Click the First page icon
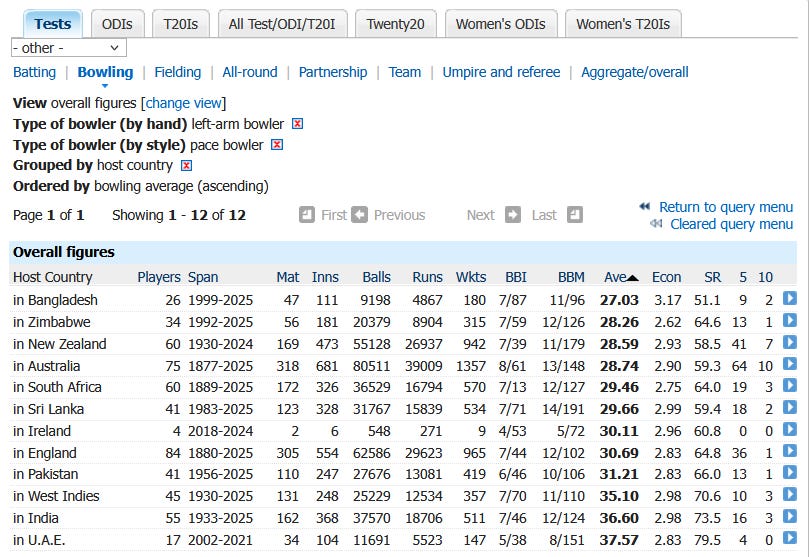 (x=306, y=215)
